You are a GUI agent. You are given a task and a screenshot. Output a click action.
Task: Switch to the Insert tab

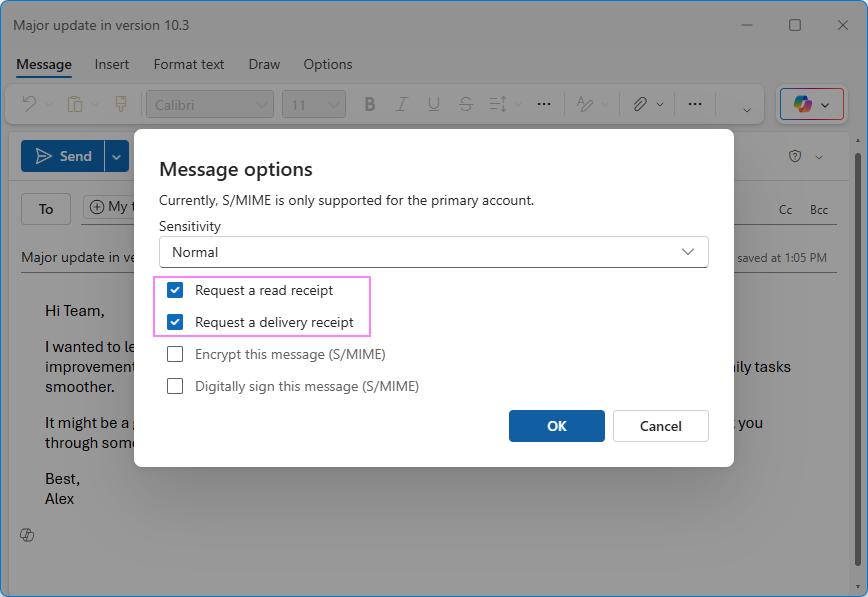coord(111,64)
